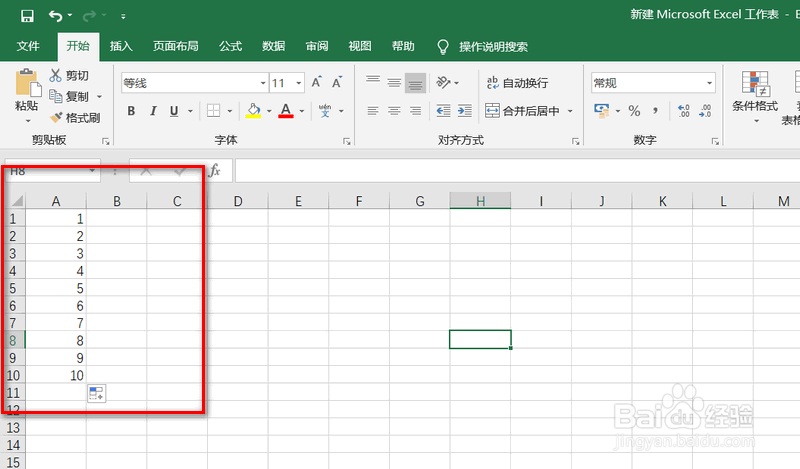The image size is (800, 469).
Task: Center text horizontally
Action: click(394, 111)
